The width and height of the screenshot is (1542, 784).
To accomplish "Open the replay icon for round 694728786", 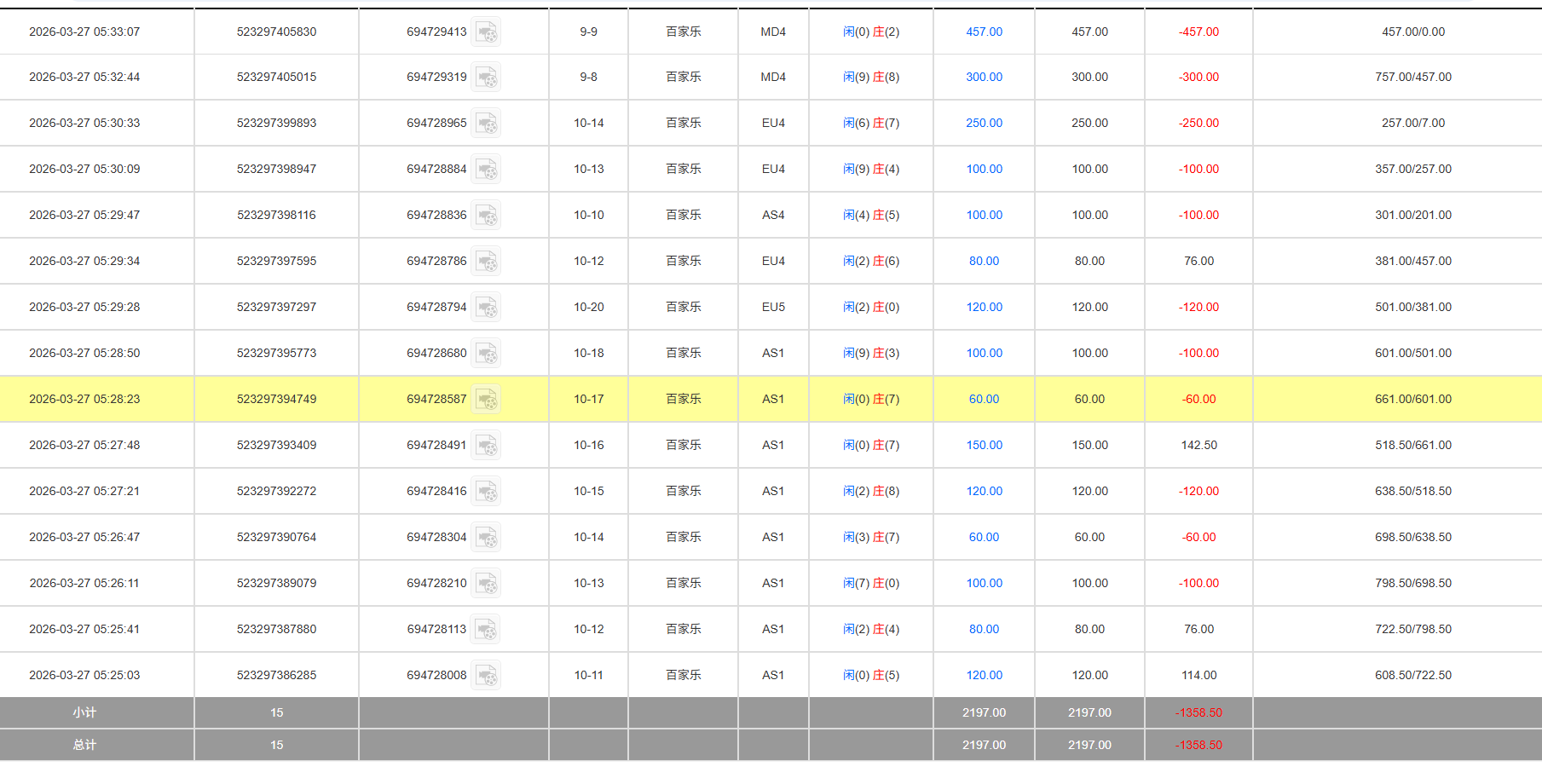I will pyautogui.click(x=486, y=262).
